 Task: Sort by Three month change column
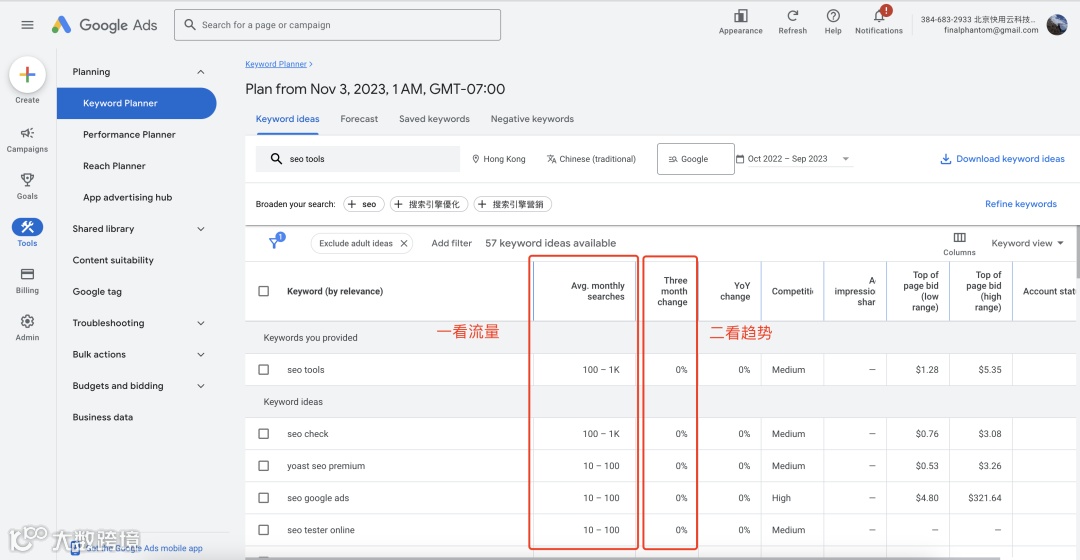pos(672,291)
